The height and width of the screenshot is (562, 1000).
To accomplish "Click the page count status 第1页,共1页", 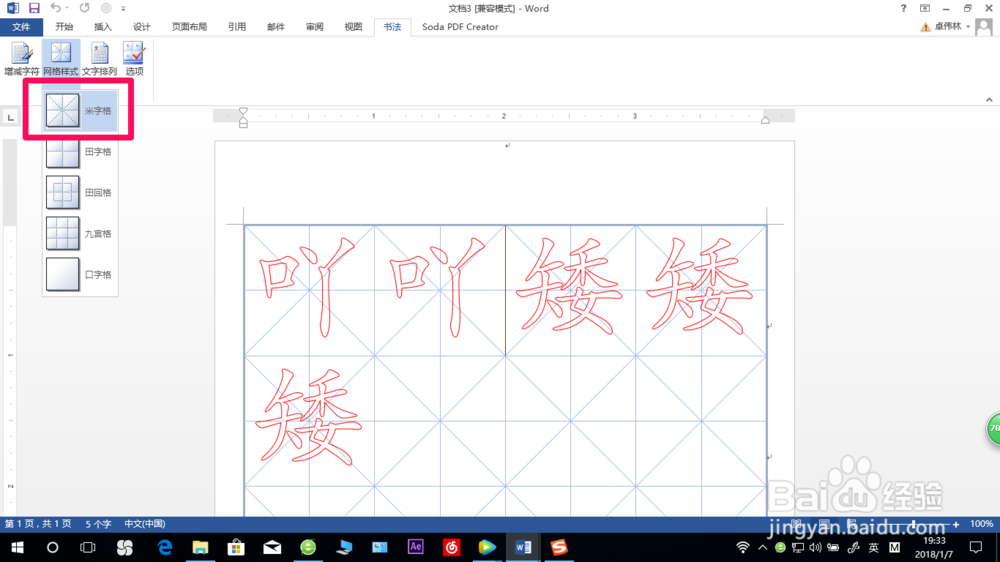I will click(x=38, y=524).
